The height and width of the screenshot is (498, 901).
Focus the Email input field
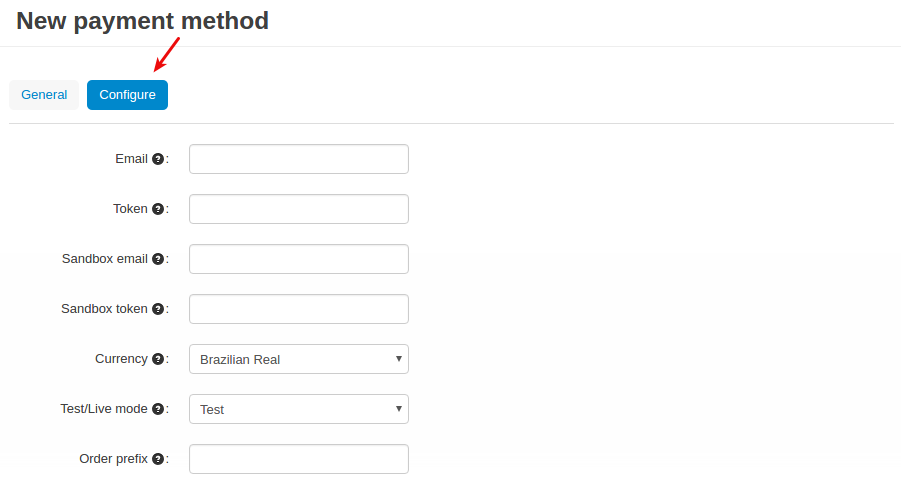pyautogui.click(x=299, y=159)
